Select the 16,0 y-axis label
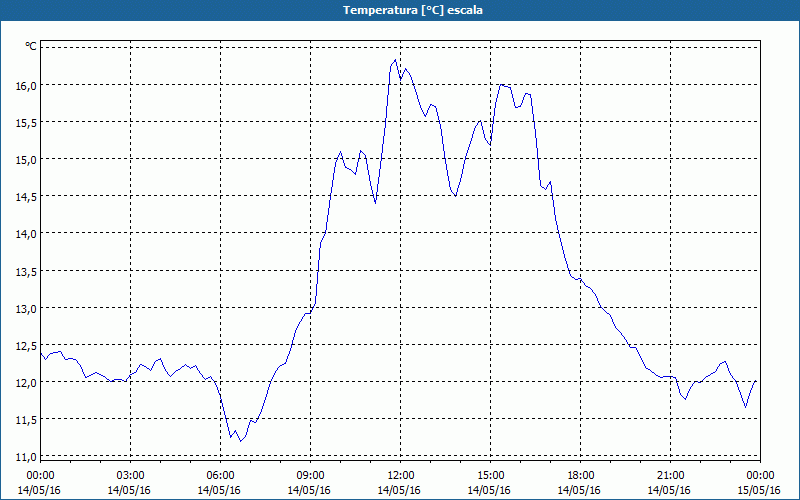 coord(27,86)
